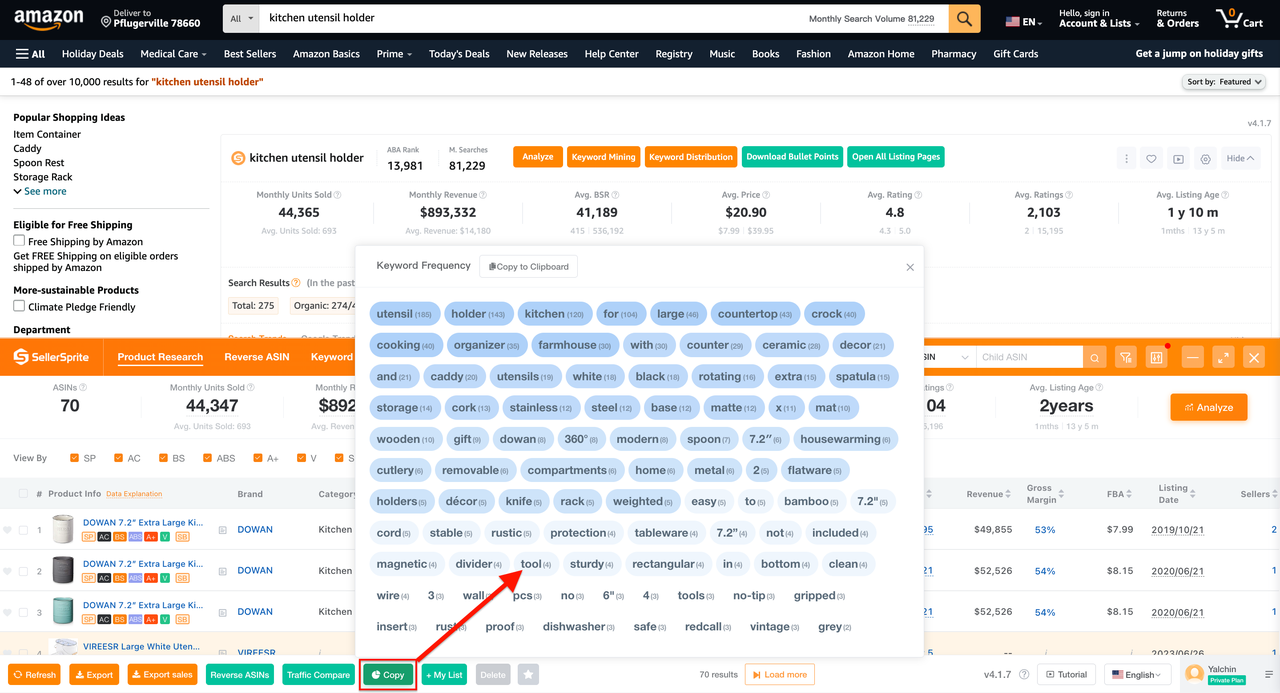Switch to the Reverse ASIN tab
The width and height of the screenshot is (1280, 693).
[x=257, y=357]
